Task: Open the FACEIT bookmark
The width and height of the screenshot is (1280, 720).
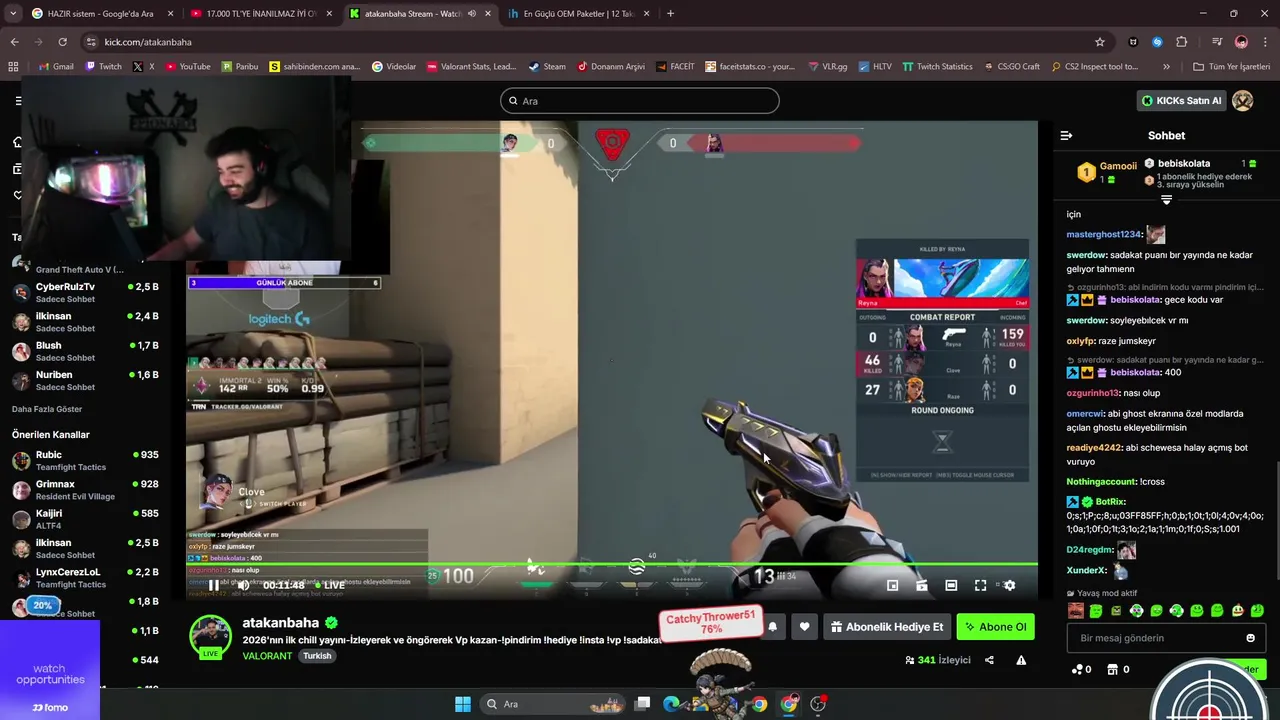Action: [675, 67]
